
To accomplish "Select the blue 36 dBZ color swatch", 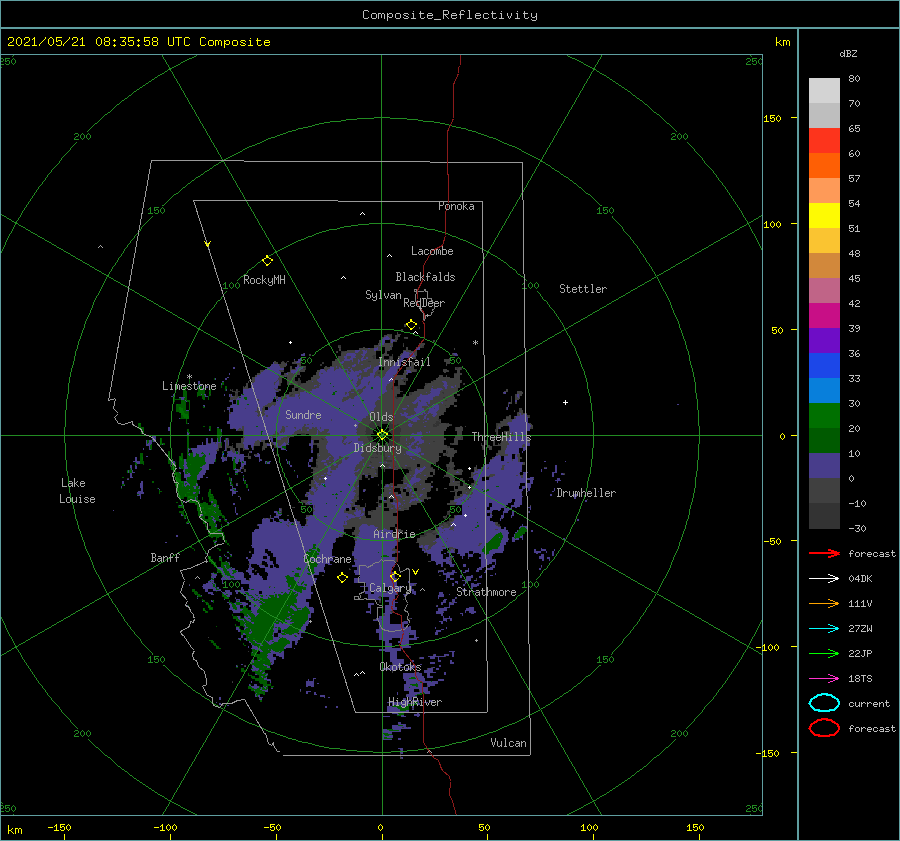I will click(824, 366).
